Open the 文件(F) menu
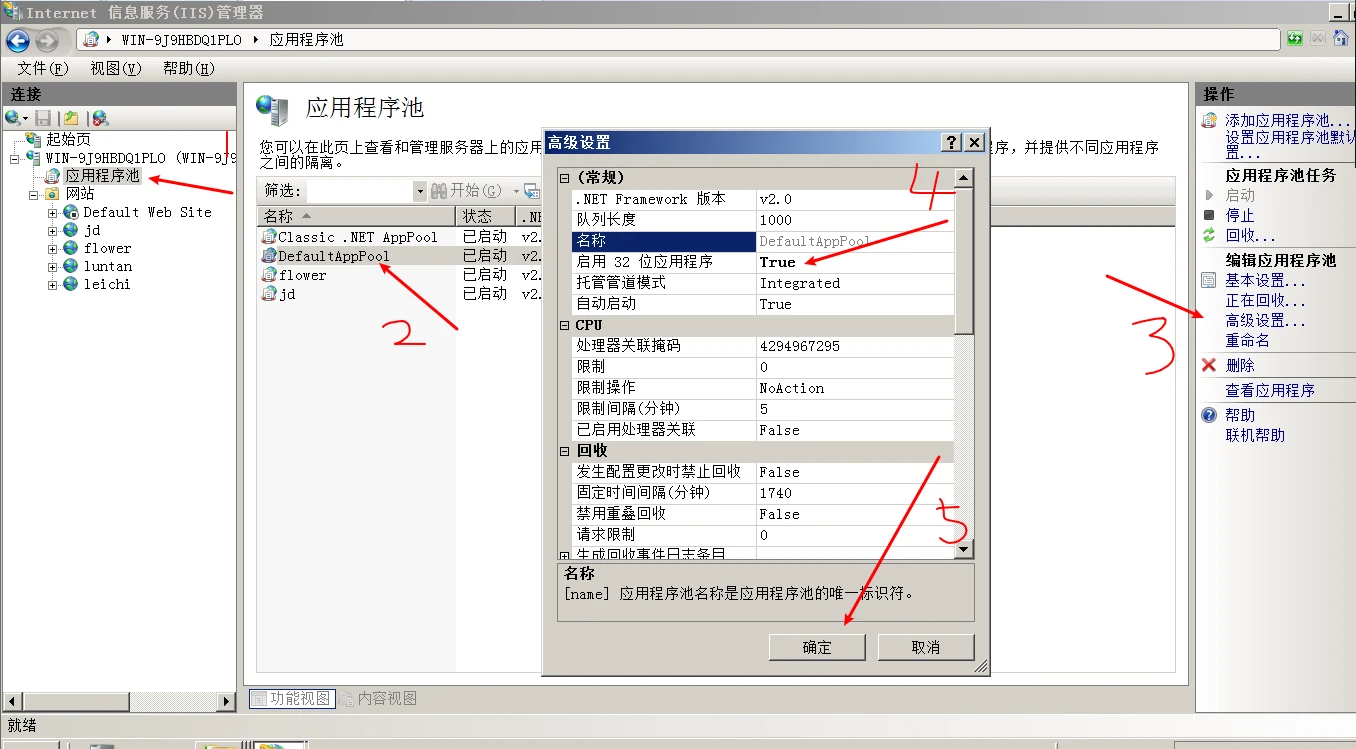Viewport: 1356px width, 749px height. point(43,68)
